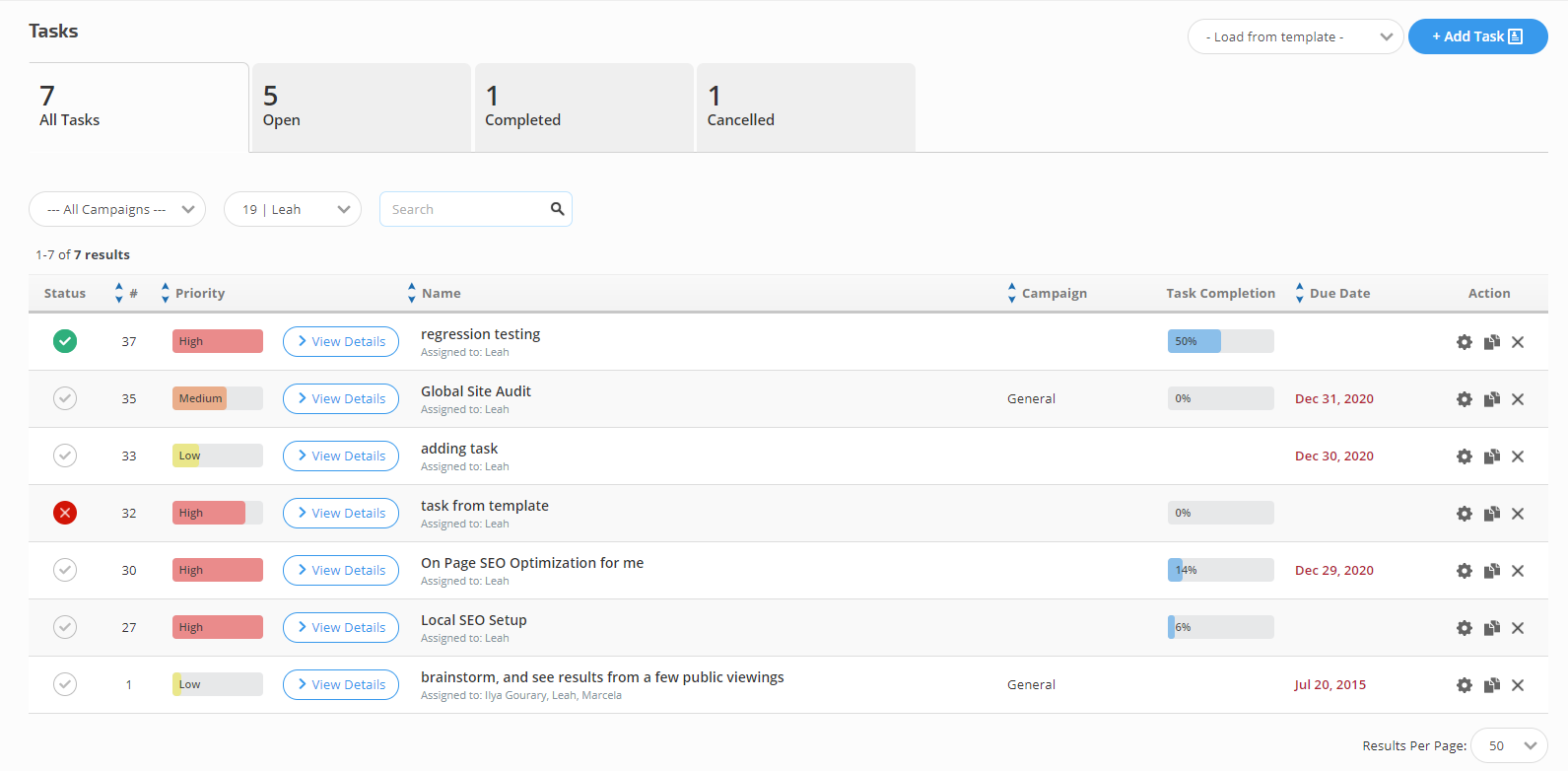The height and width of the screenshot is (771, 1568).
Task: Duplicate the Global Site Audit task
Action: click(x=1492, y=399)
